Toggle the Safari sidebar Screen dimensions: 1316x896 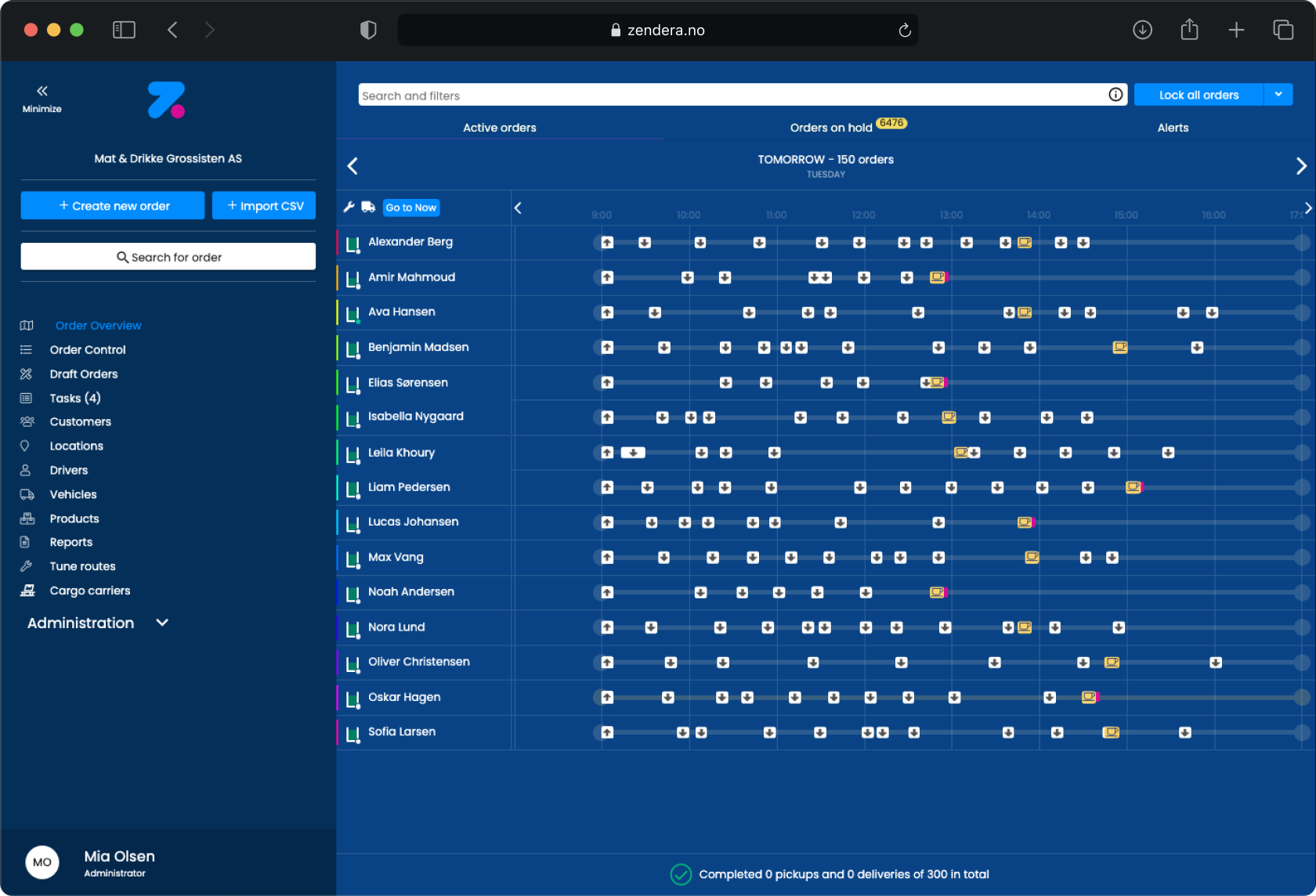point(124,30)
